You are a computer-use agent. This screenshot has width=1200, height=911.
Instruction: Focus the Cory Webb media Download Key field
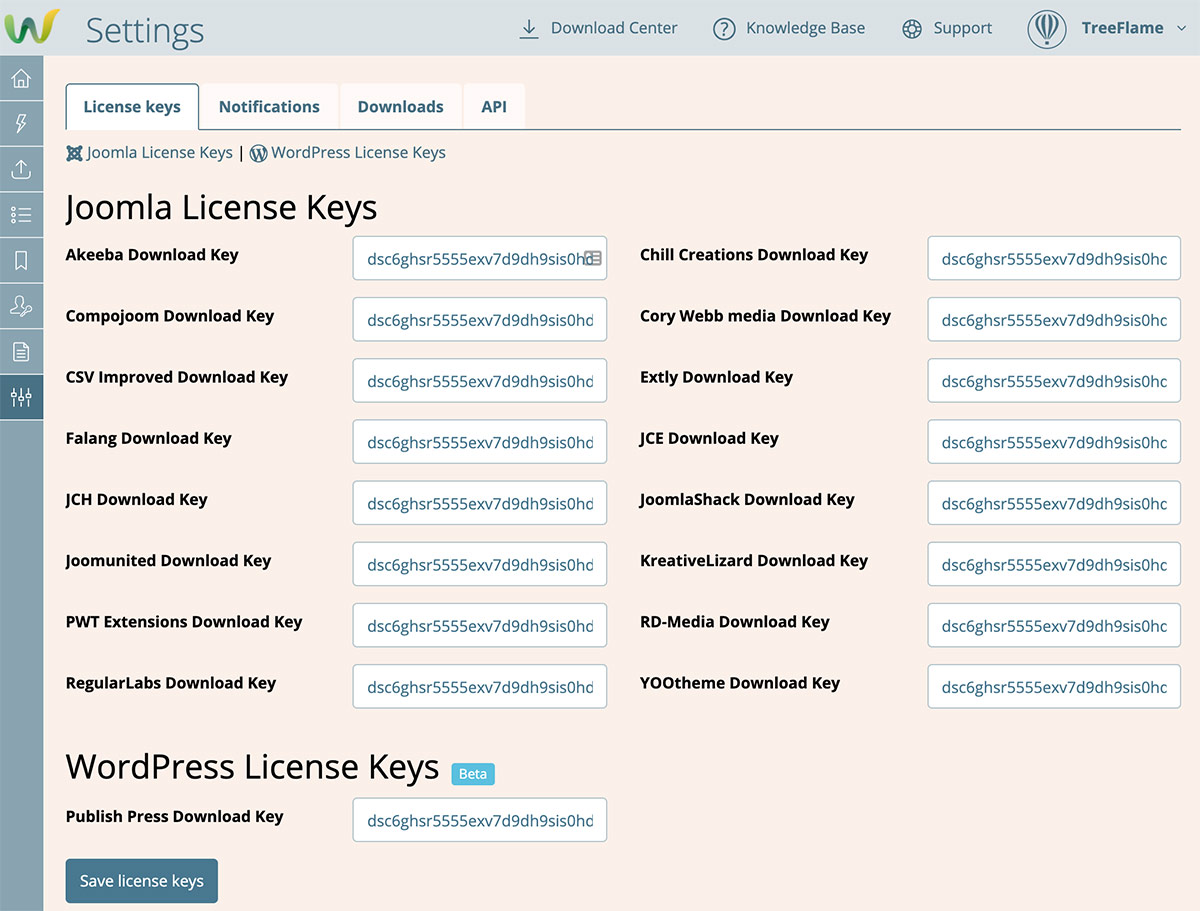coord(1054,320)
